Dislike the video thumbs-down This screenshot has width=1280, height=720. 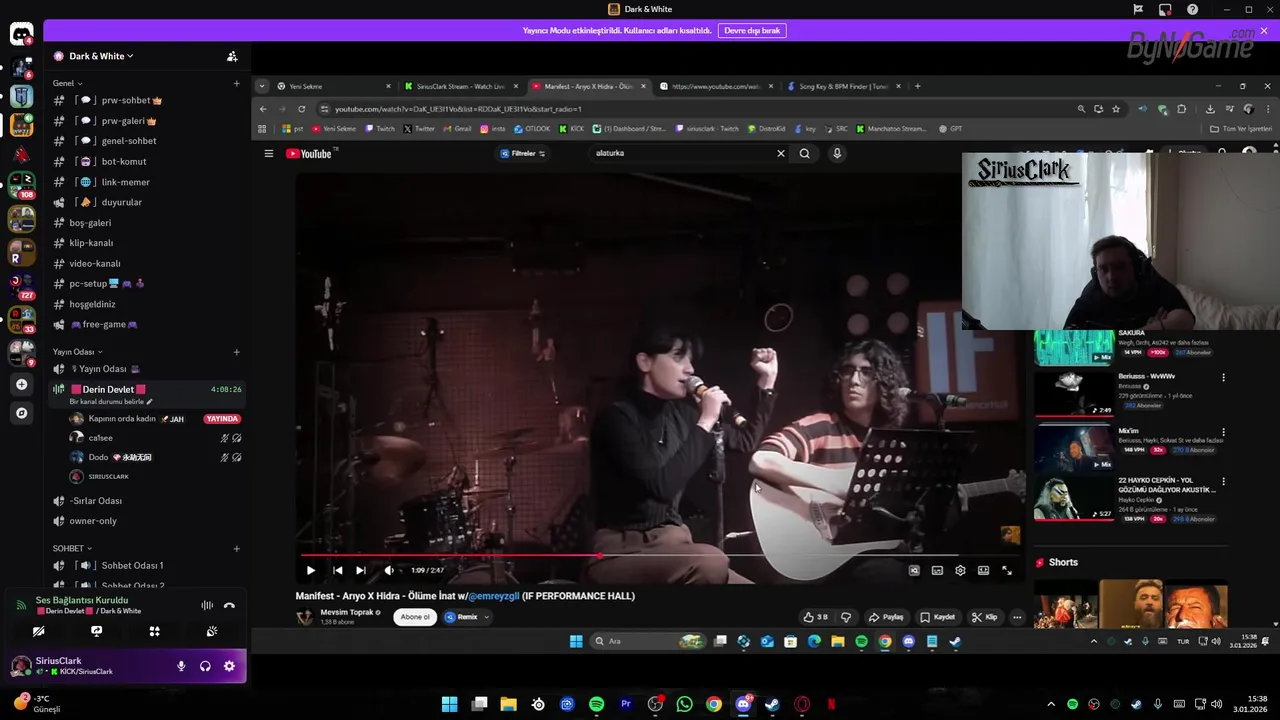pos(846,617)
